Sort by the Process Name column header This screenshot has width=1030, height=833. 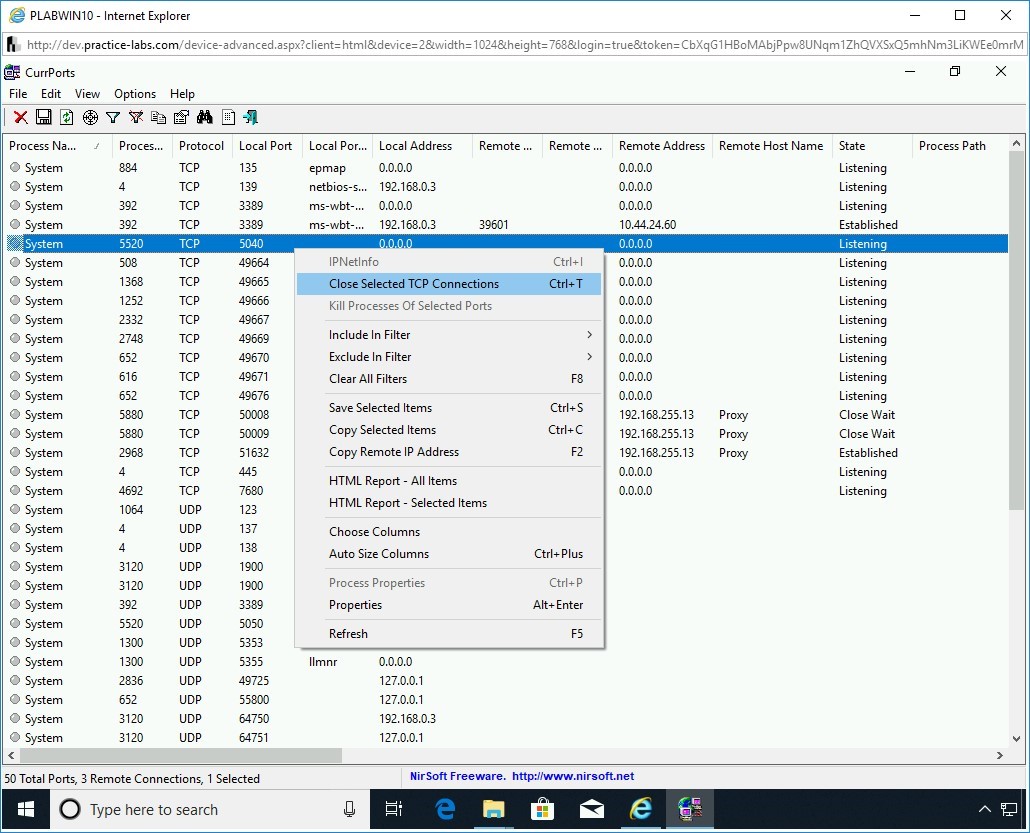tap(50, 146)
